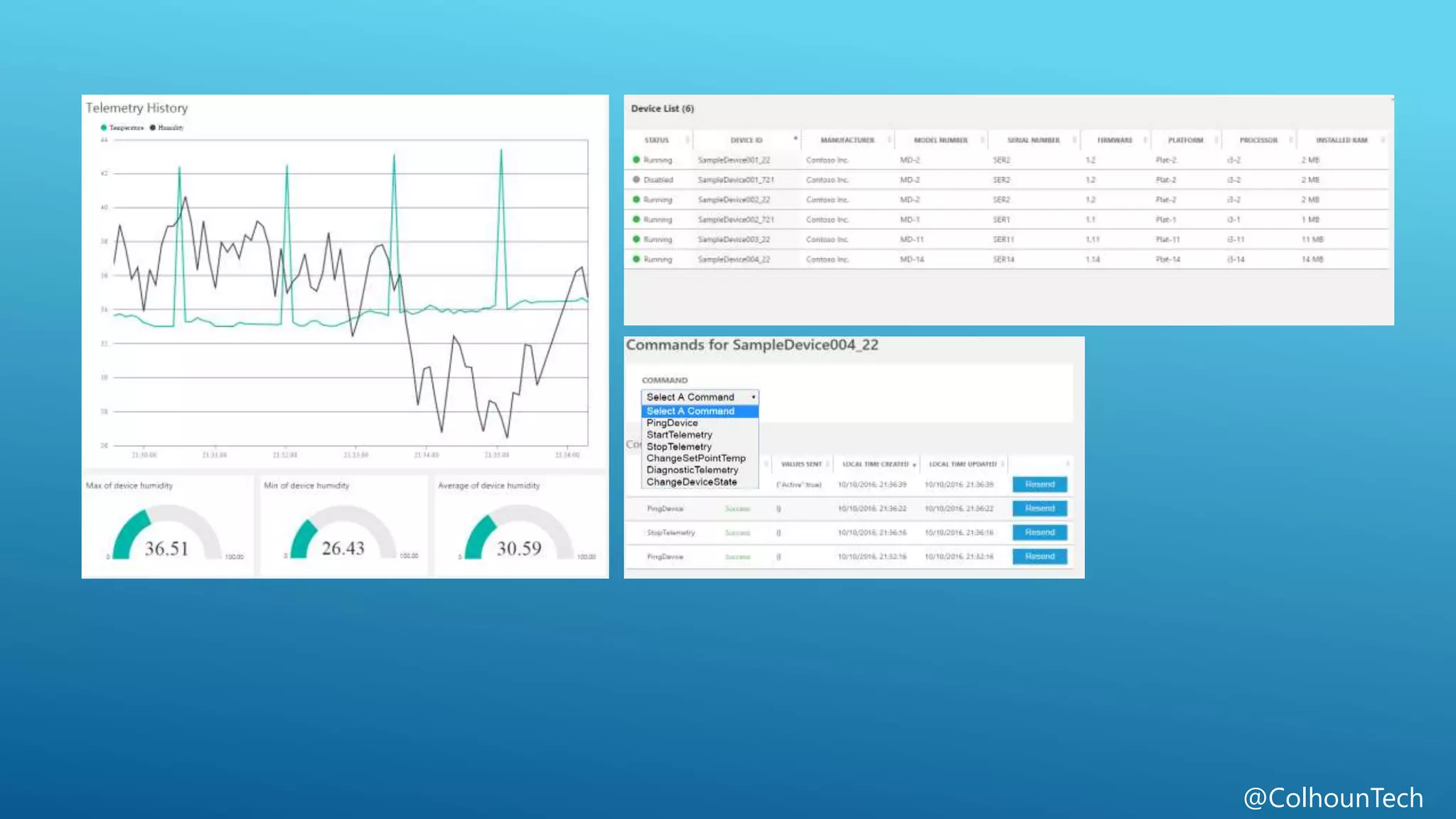
Task: Click grey Disabled status dot for SampleDevice001_721
Action: click(636, 180)
